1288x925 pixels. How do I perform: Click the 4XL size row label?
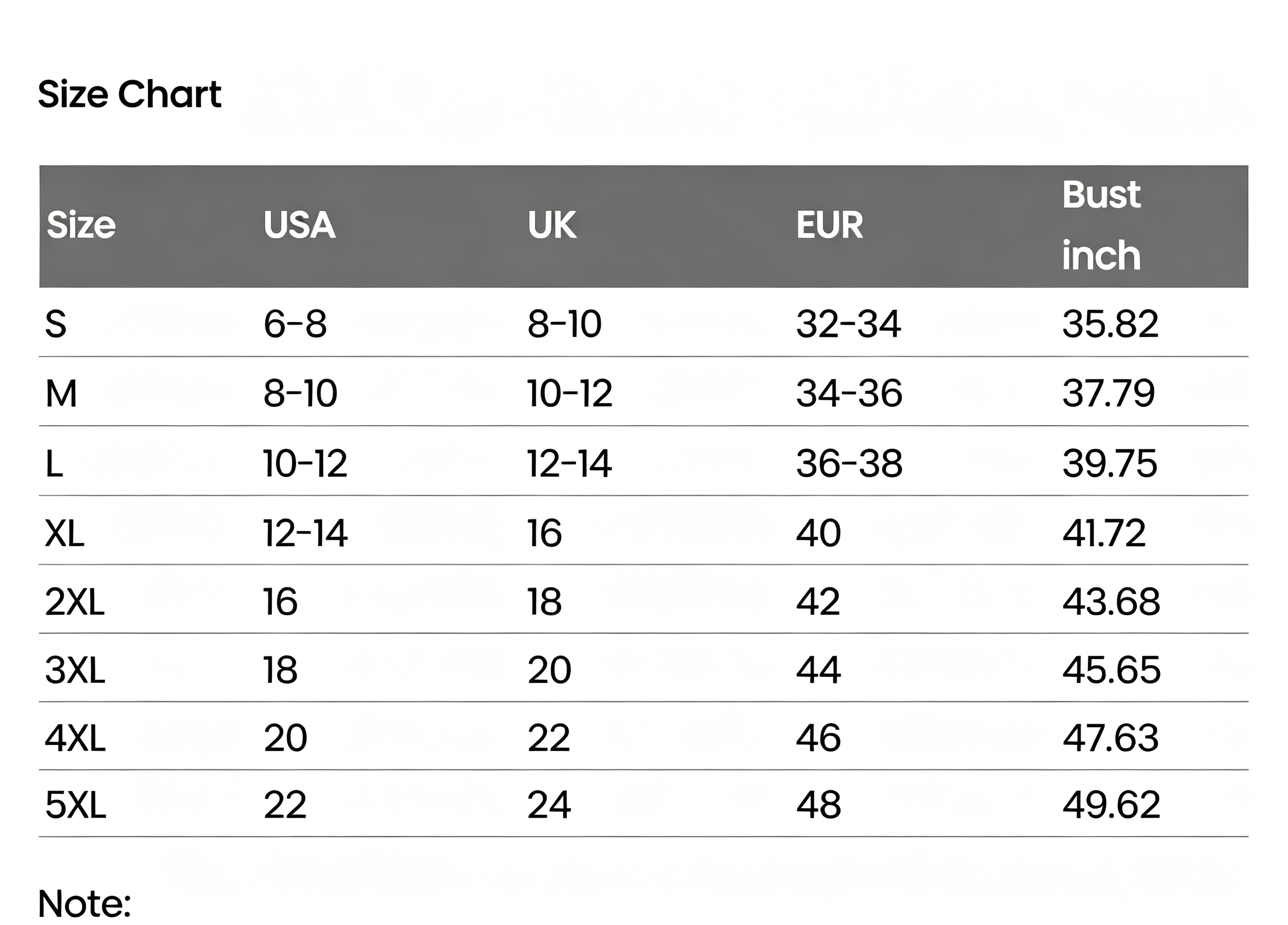coord(75,738)
